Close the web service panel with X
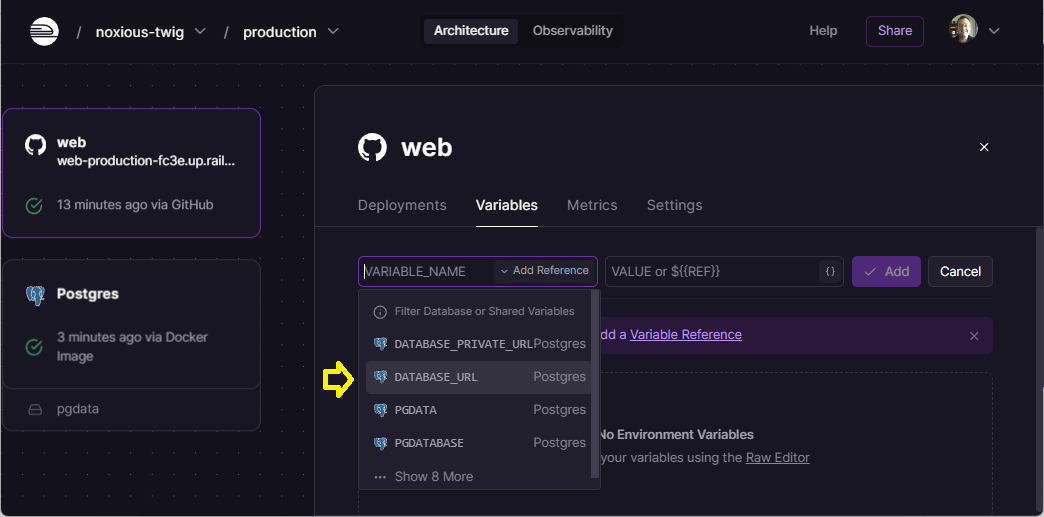The width and height of the screenshot is (1044, 517). tap(984, 147)
